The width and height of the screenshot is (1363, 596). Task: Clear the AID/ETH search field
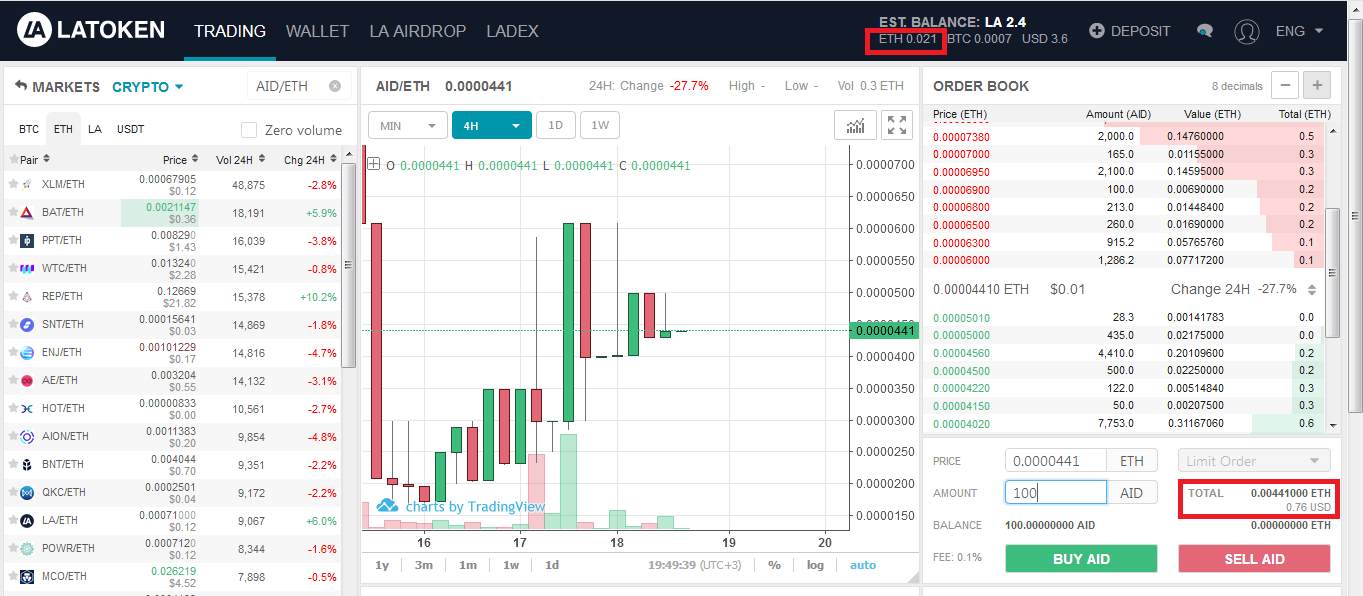click(335, 86)
